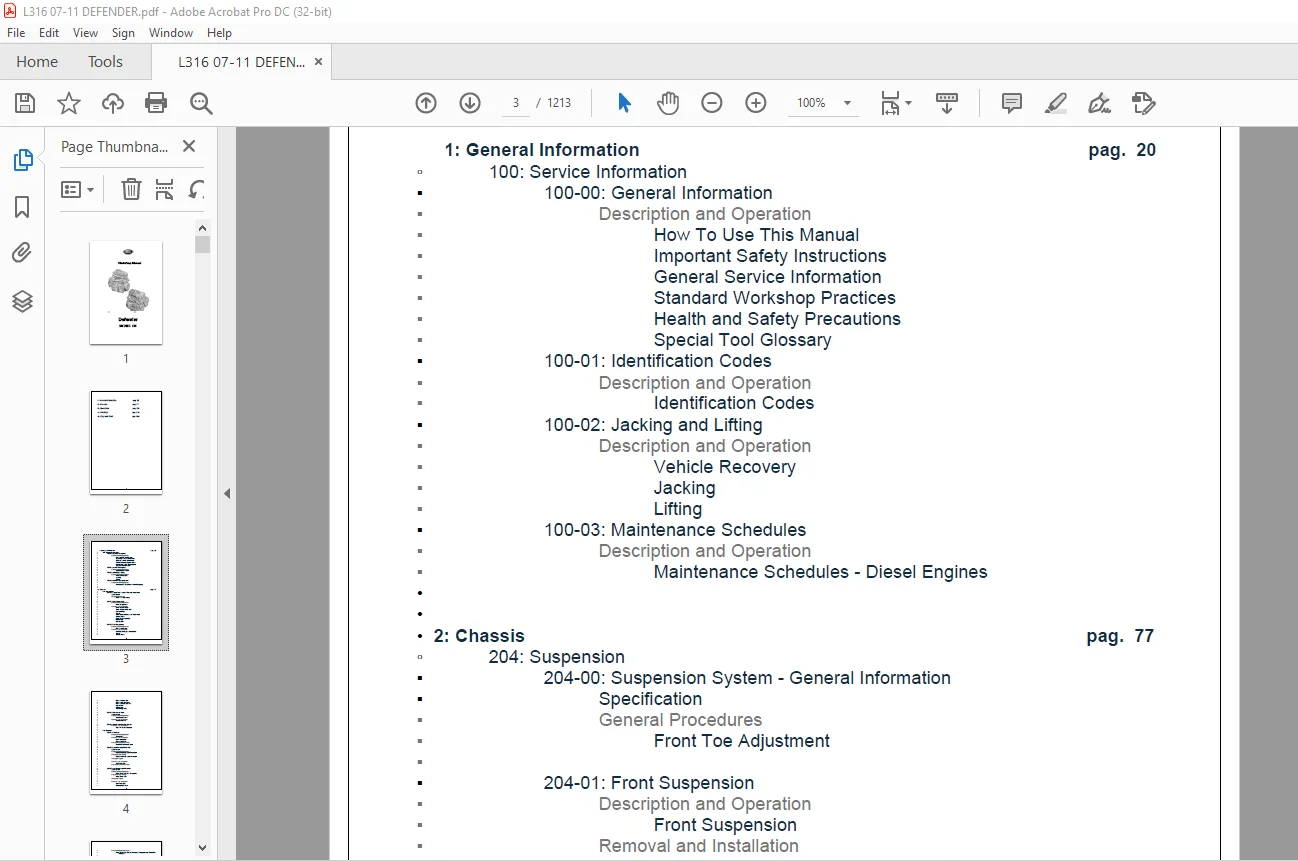Upload the file with the cloud icon
The height and width of the screenshot is (861, 1298).
(113, 103)
